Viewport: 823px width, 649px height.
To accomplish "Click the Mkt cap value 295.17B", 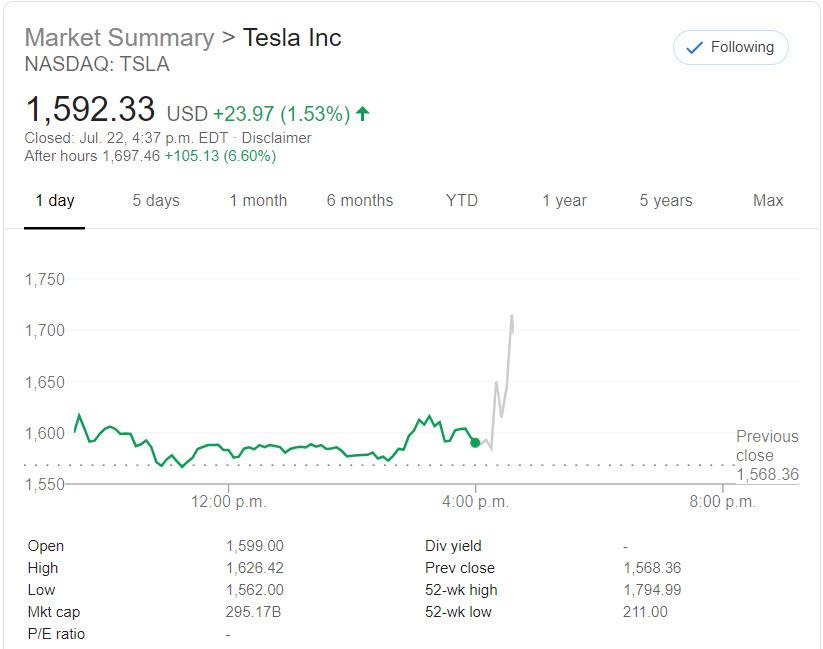I will tap(255, 612).
